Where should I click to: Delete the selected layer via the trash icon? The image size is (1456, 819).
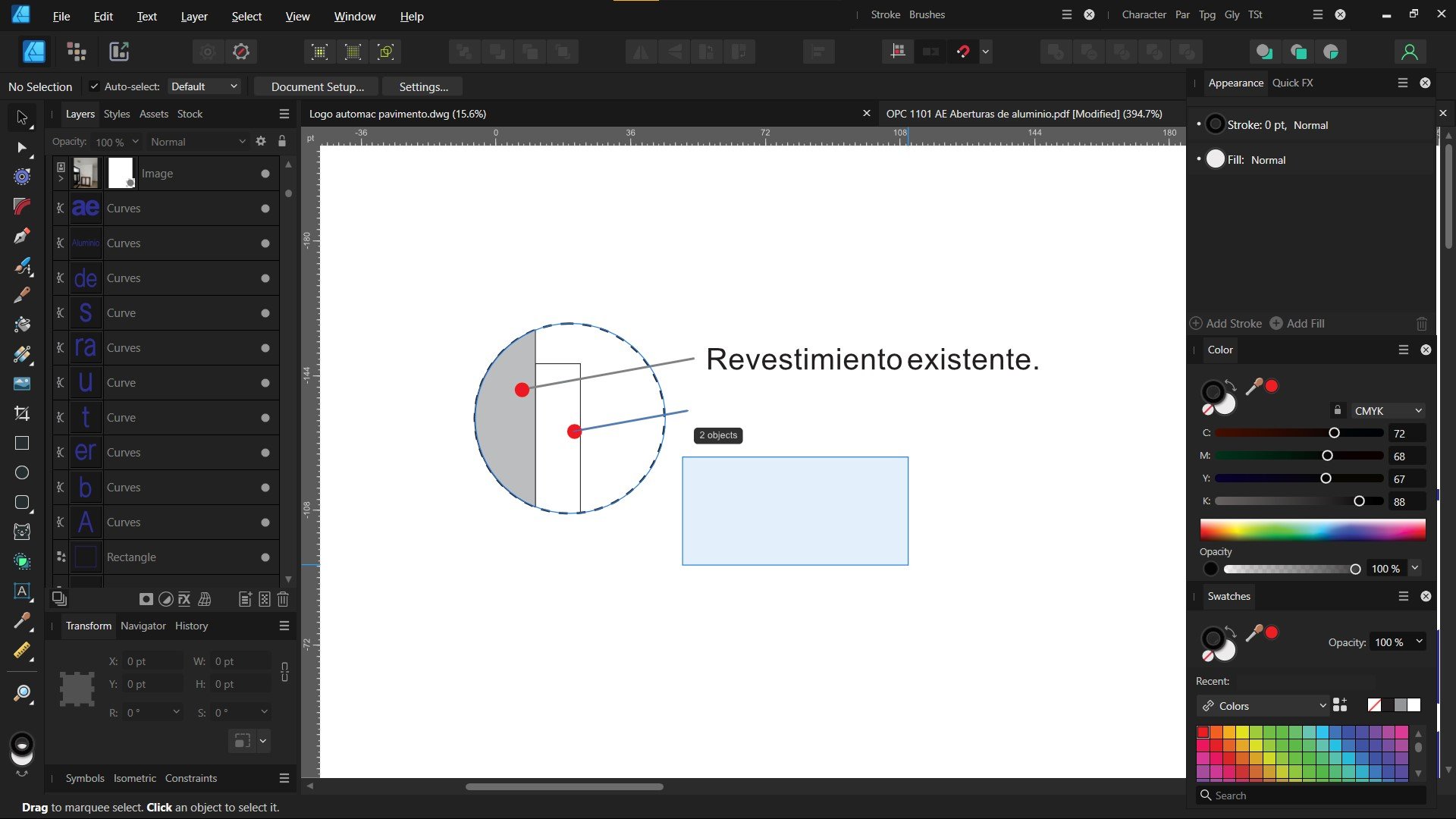(283, 599)
